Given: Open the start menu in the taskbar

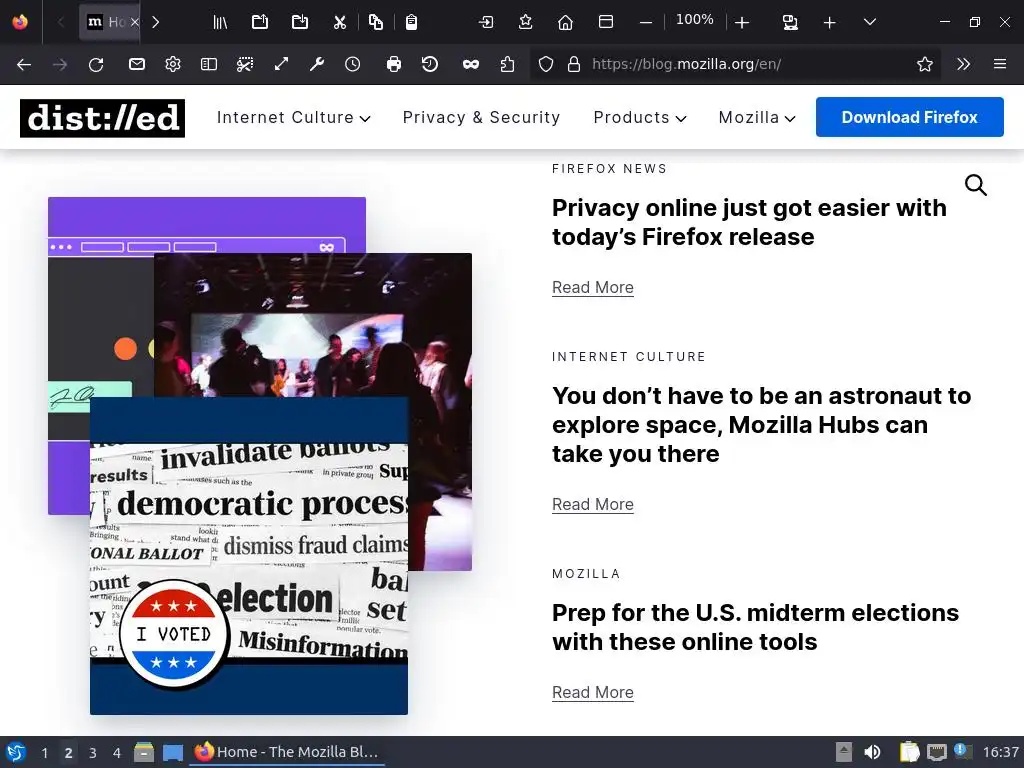Looking at the screenshot, I should 16,752.
